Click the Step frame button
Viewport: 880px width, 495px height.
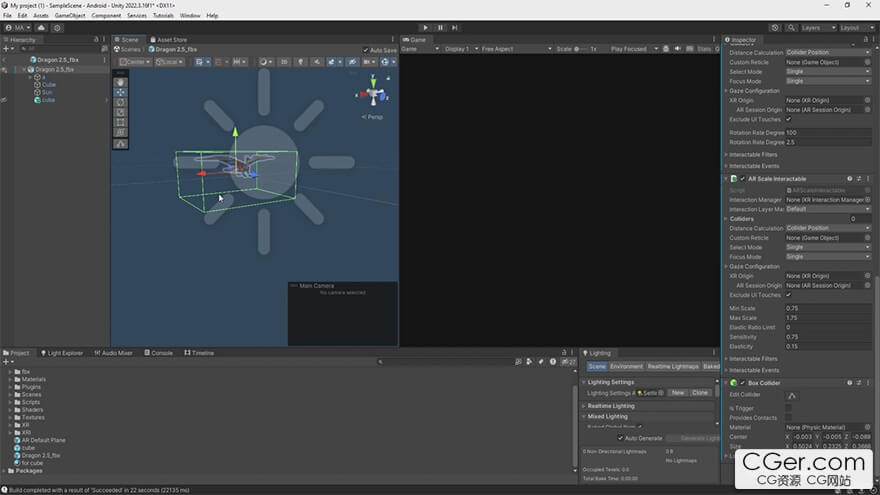click(455, 28)
